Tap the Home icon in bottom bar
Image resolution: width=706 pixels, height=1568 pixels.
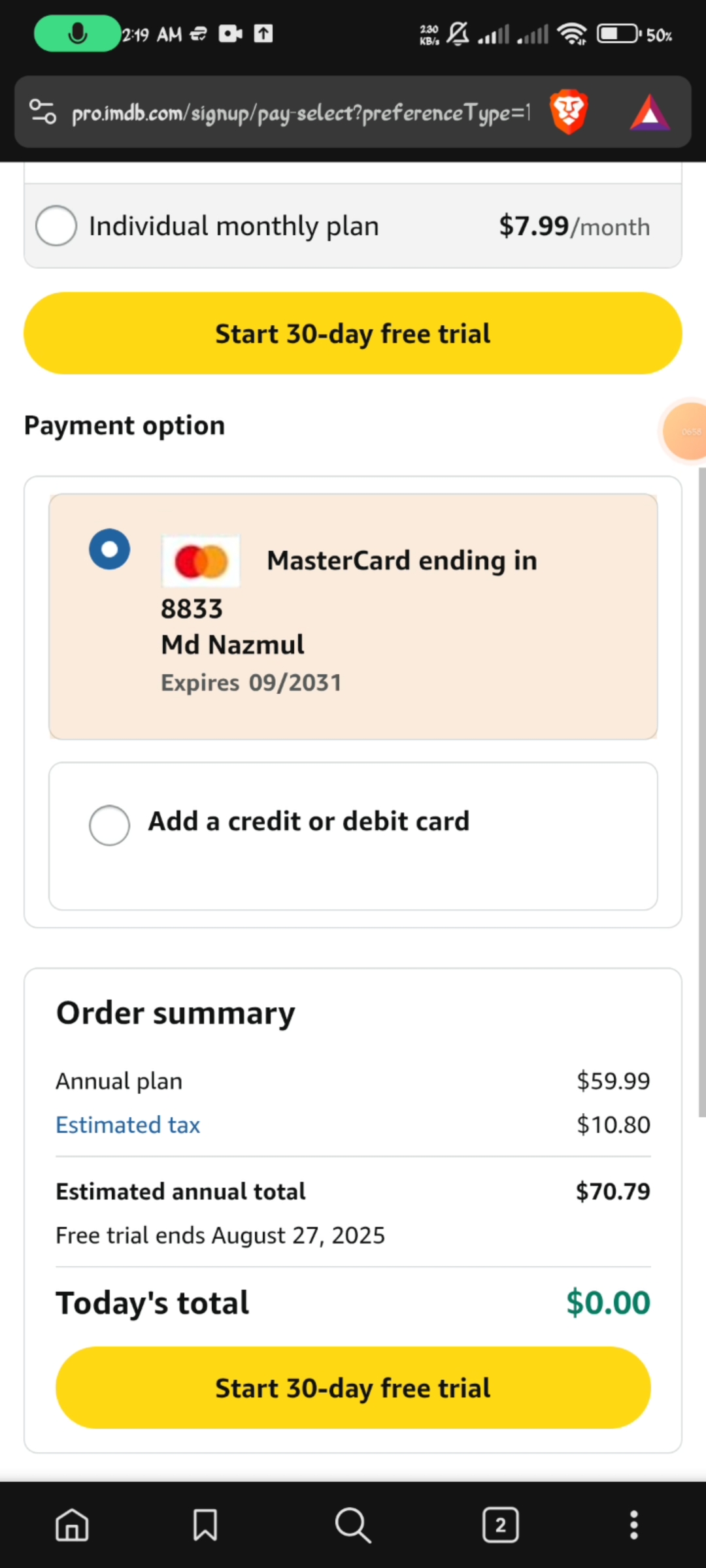click(72, 1525)
